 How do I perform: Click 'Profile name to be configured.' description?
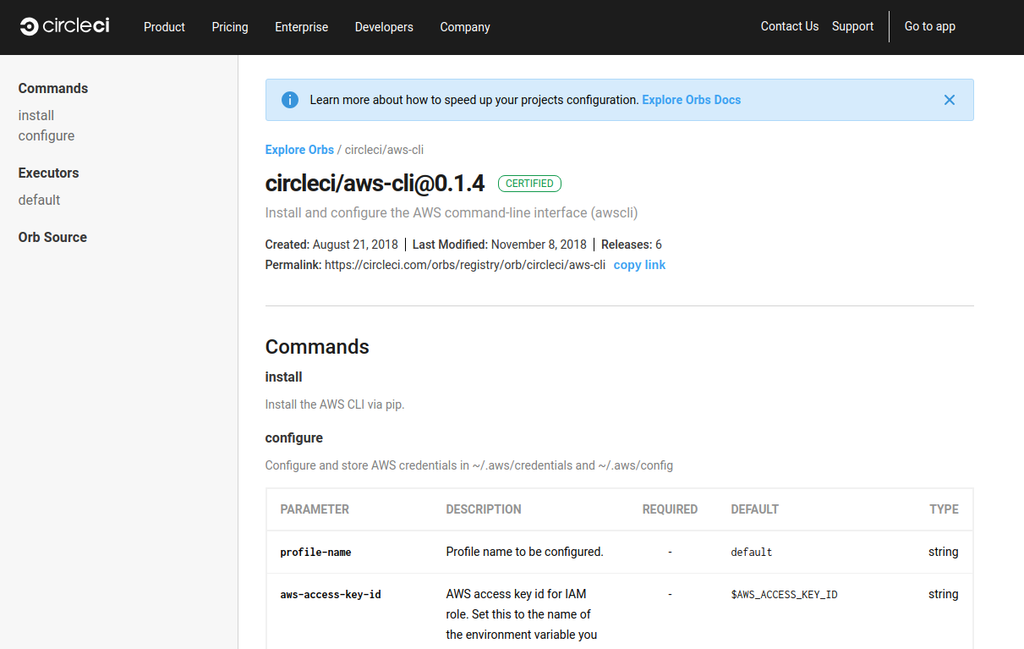[524, 552]
